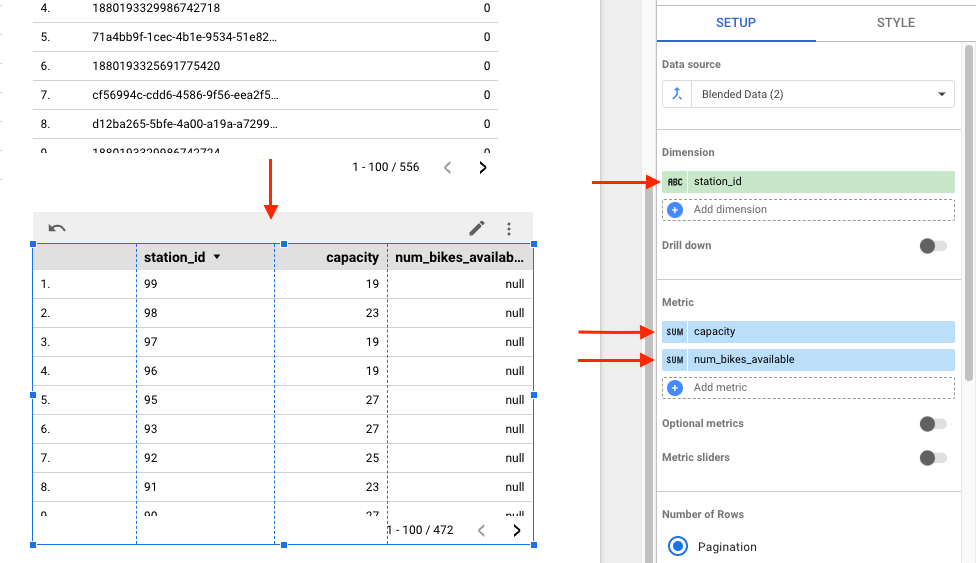
Task: Click the bottom-center resize handle of the table
Action: pyautogui.click(x=284, y=545)
